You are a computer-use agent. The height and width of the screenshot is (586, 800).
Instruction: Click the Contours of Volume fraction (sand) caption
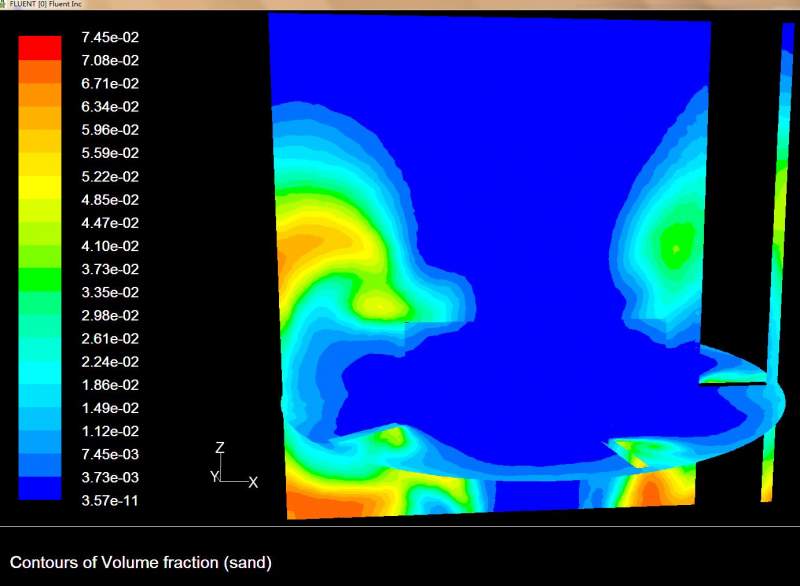click(x=141, y=563)
